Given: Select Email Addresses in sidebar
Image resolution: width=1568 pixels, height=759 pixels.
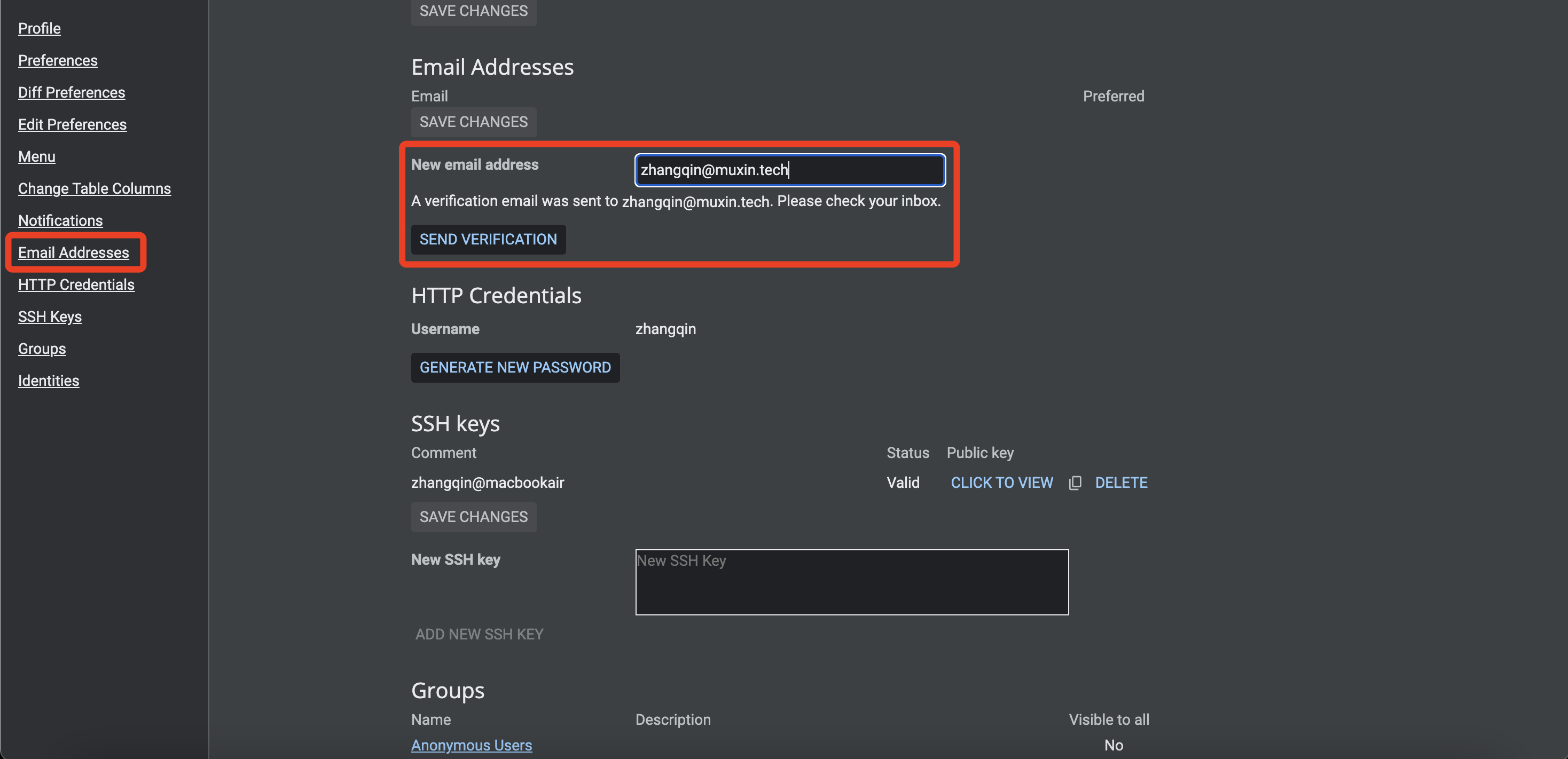Looking at the screenshot, I should coord(73,252).
